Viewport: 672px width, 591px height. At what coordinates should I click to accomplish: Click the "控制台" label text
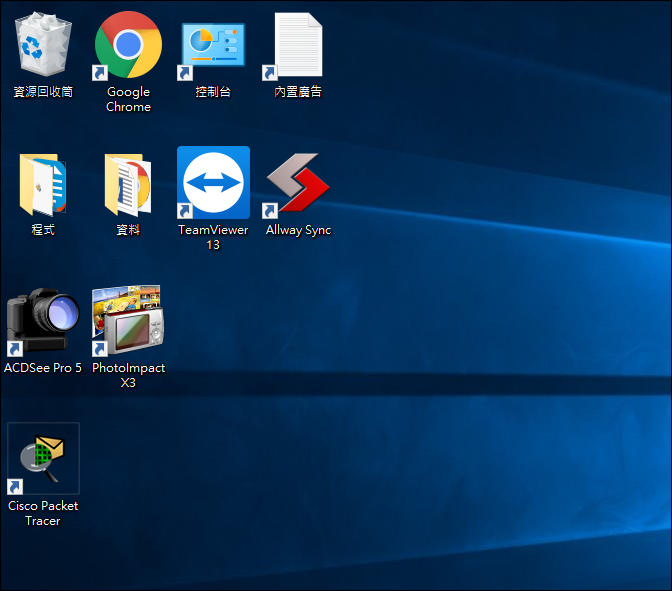[x=213, y=91]
